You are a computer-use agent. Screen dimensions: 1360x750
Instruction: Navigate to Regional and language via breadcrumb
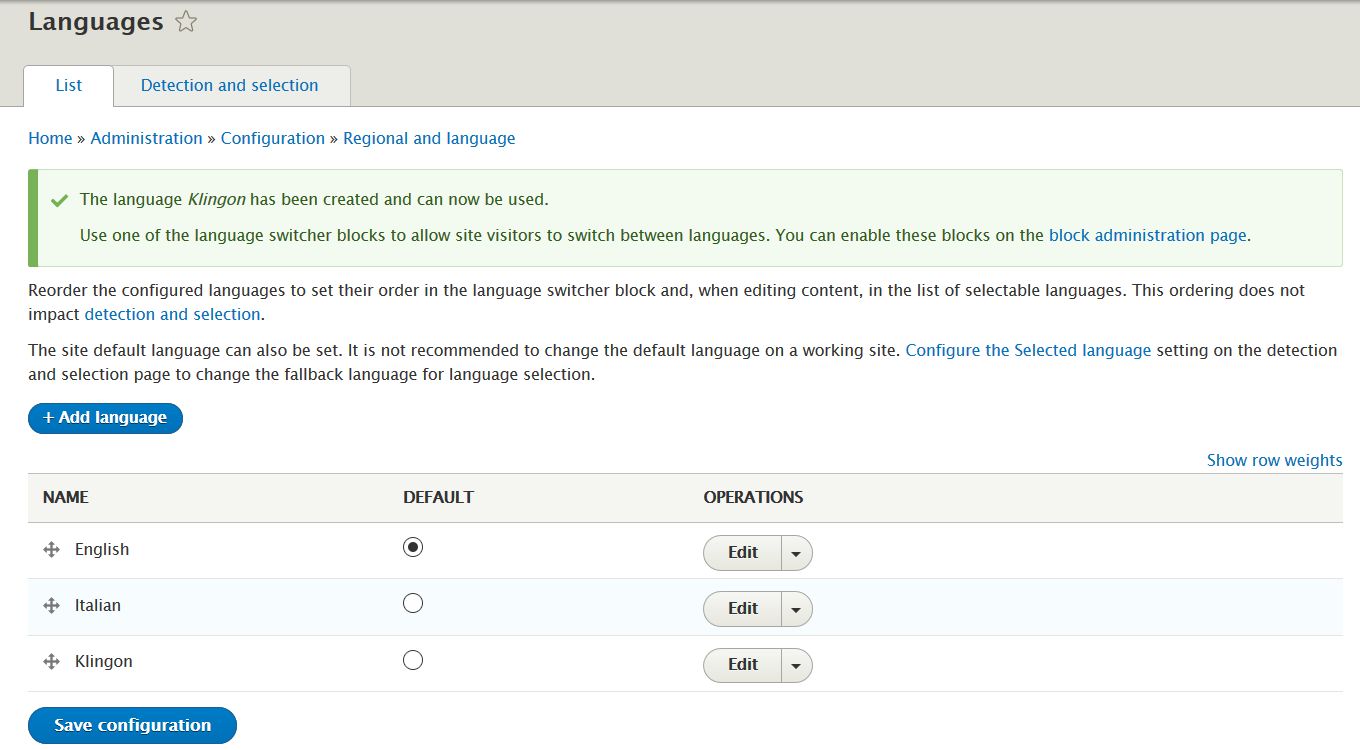[x=429, y=138]
